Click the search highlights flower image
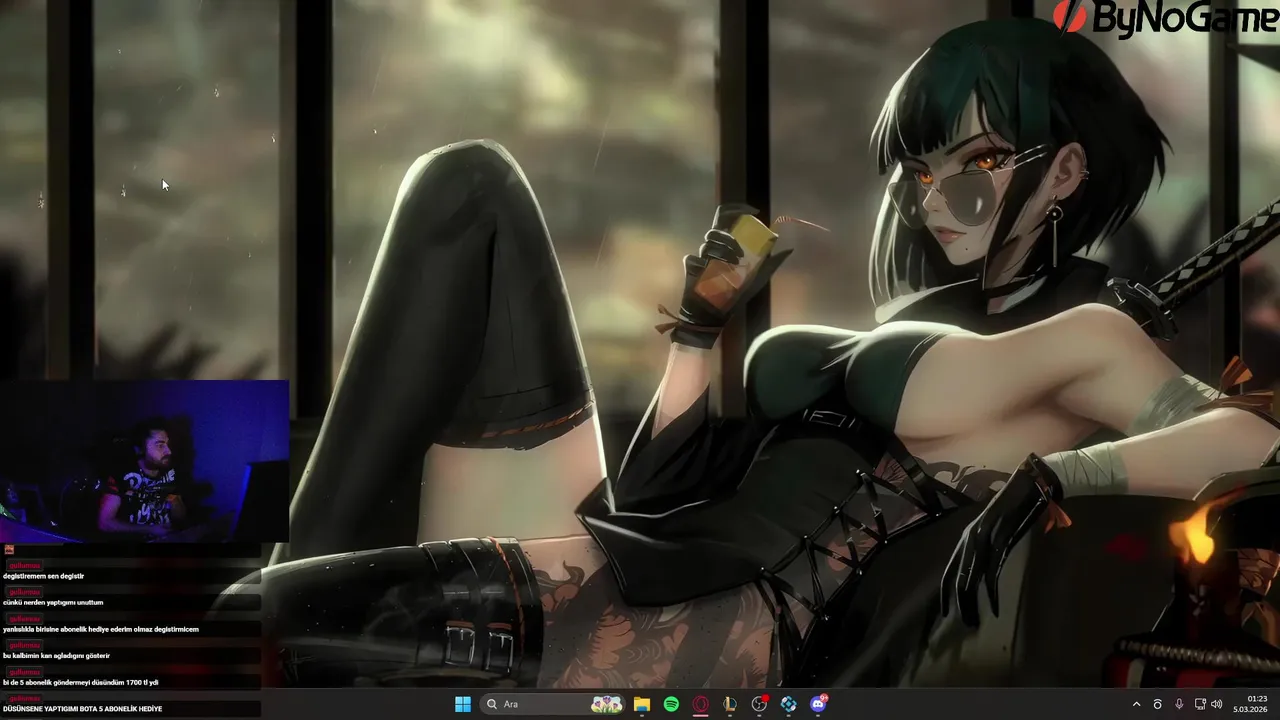The height and width of the screenshot is (720, 1280). coord(606,704)
